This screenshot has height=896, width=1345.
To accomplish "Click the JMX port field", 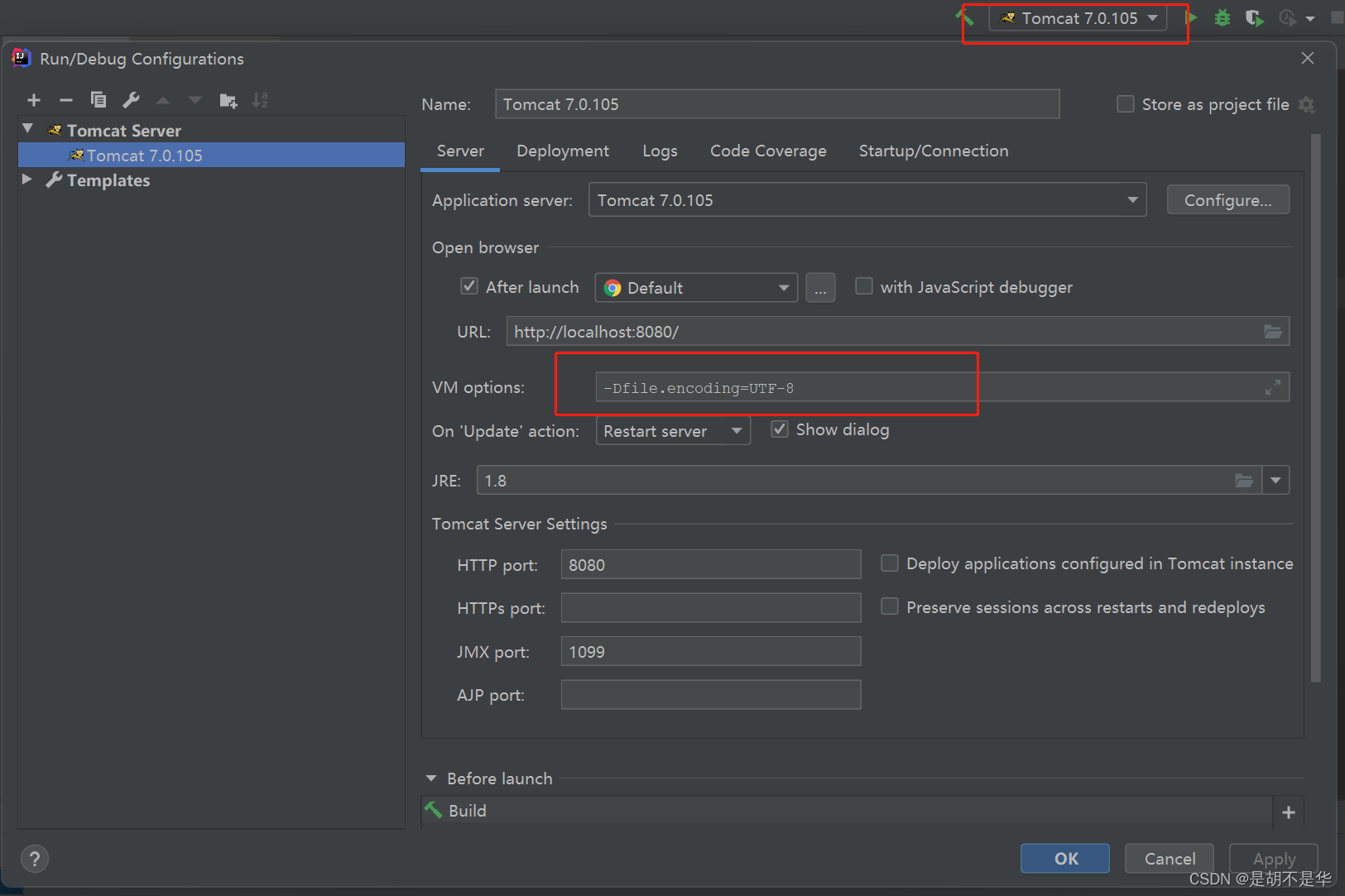I will point(711,651).
